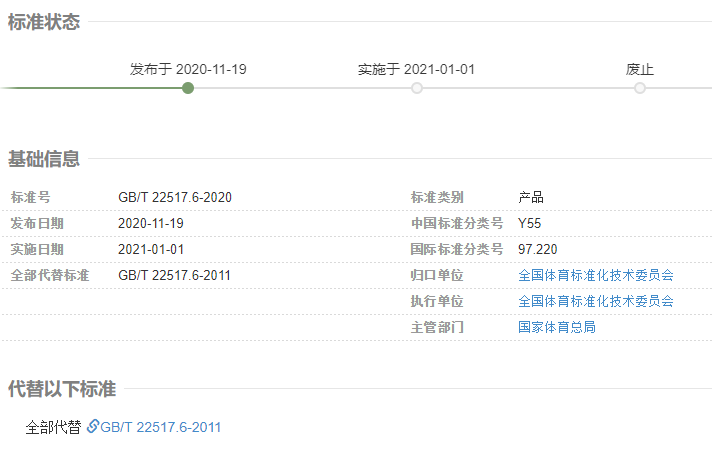Viewport: 712px width, 449px height.
Task: Click the 中国标准分类号 value Y55
Action: (530, 223)
